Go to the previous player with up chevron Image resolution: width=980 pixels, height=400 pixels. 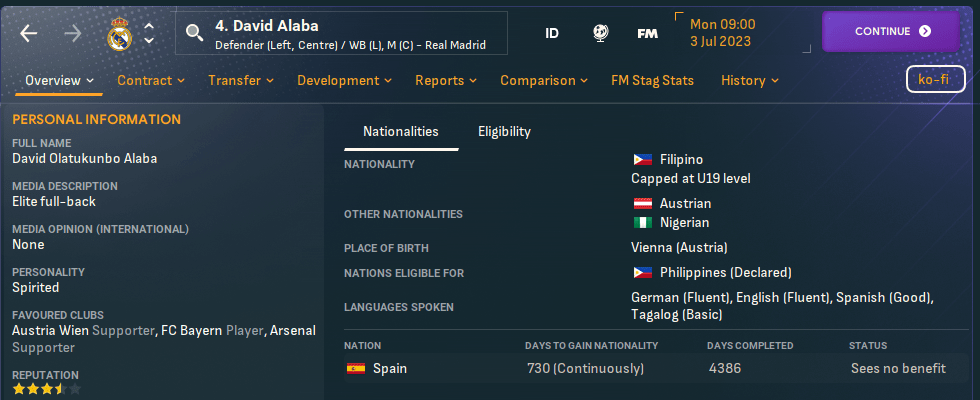pyautogui.click(x=149, y=25)
